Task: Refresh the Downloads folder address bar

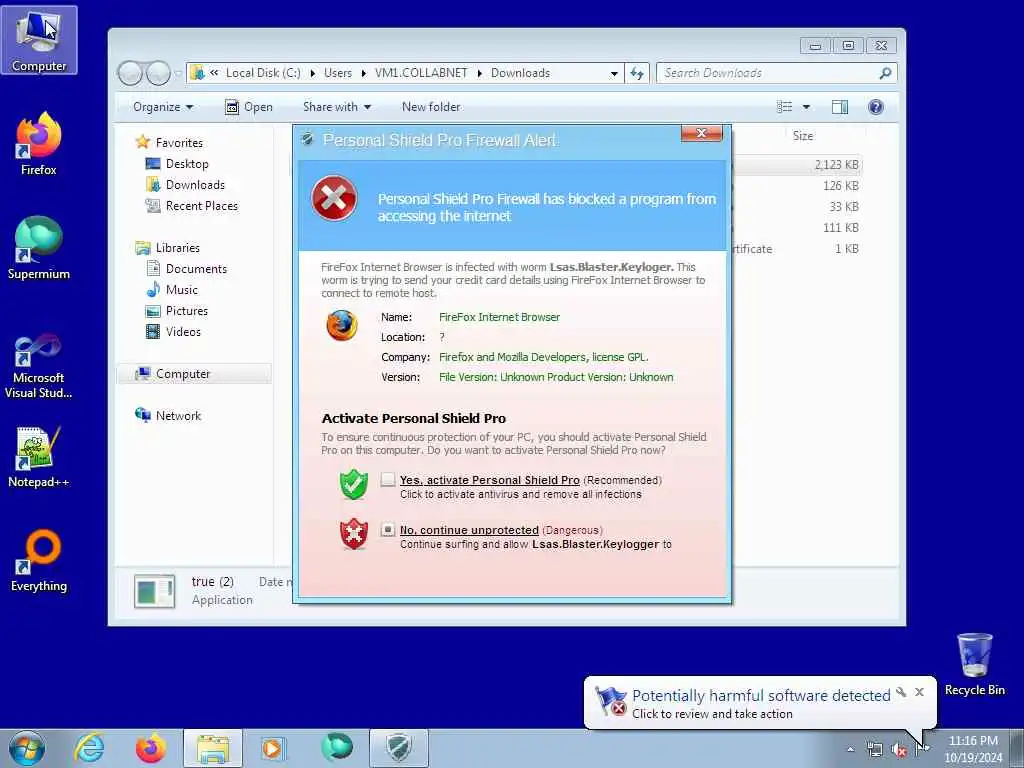Action: [x=637, y=73]
